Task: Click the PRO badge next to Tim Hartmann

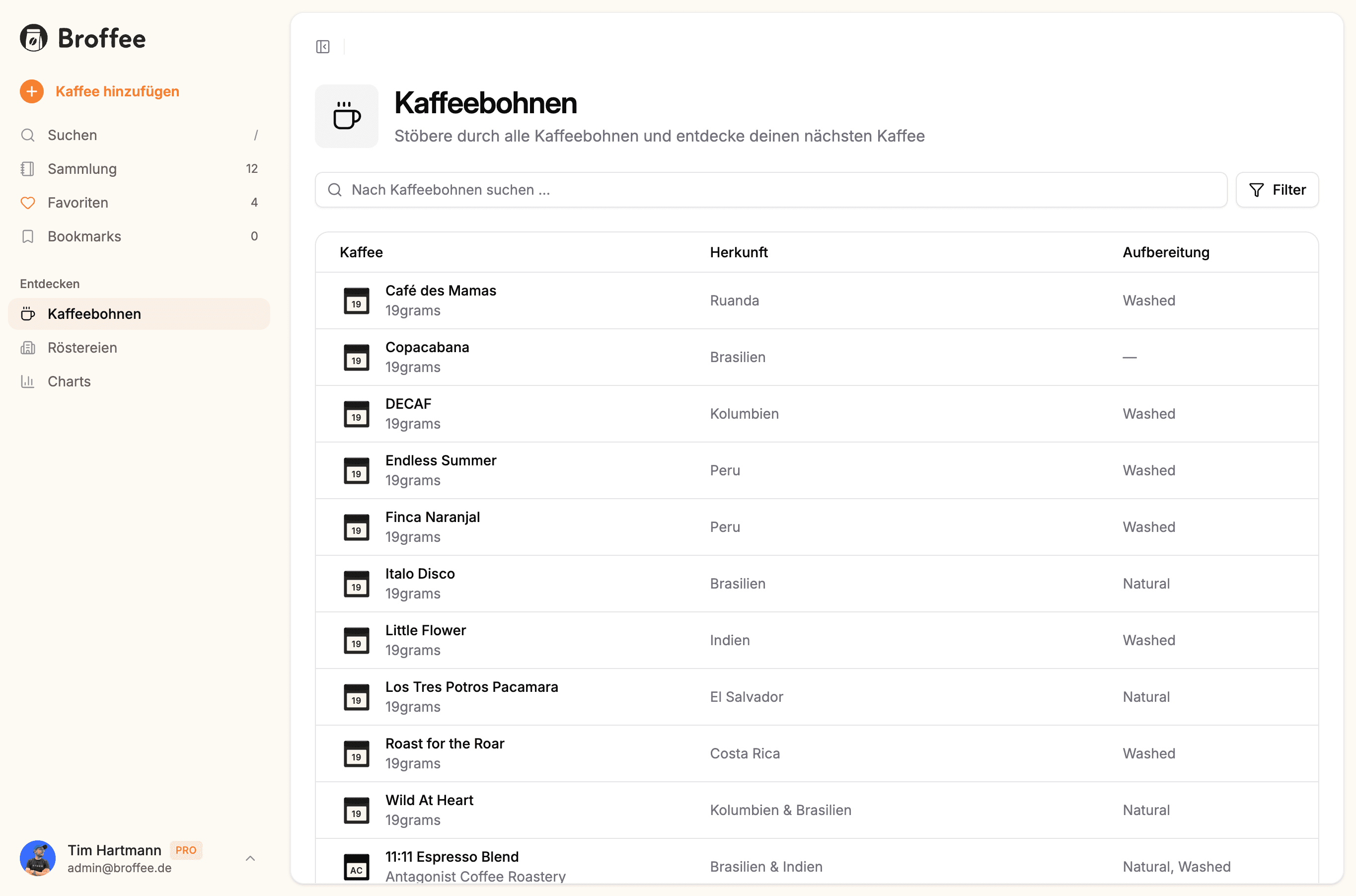Action: [x=186, y=850]
